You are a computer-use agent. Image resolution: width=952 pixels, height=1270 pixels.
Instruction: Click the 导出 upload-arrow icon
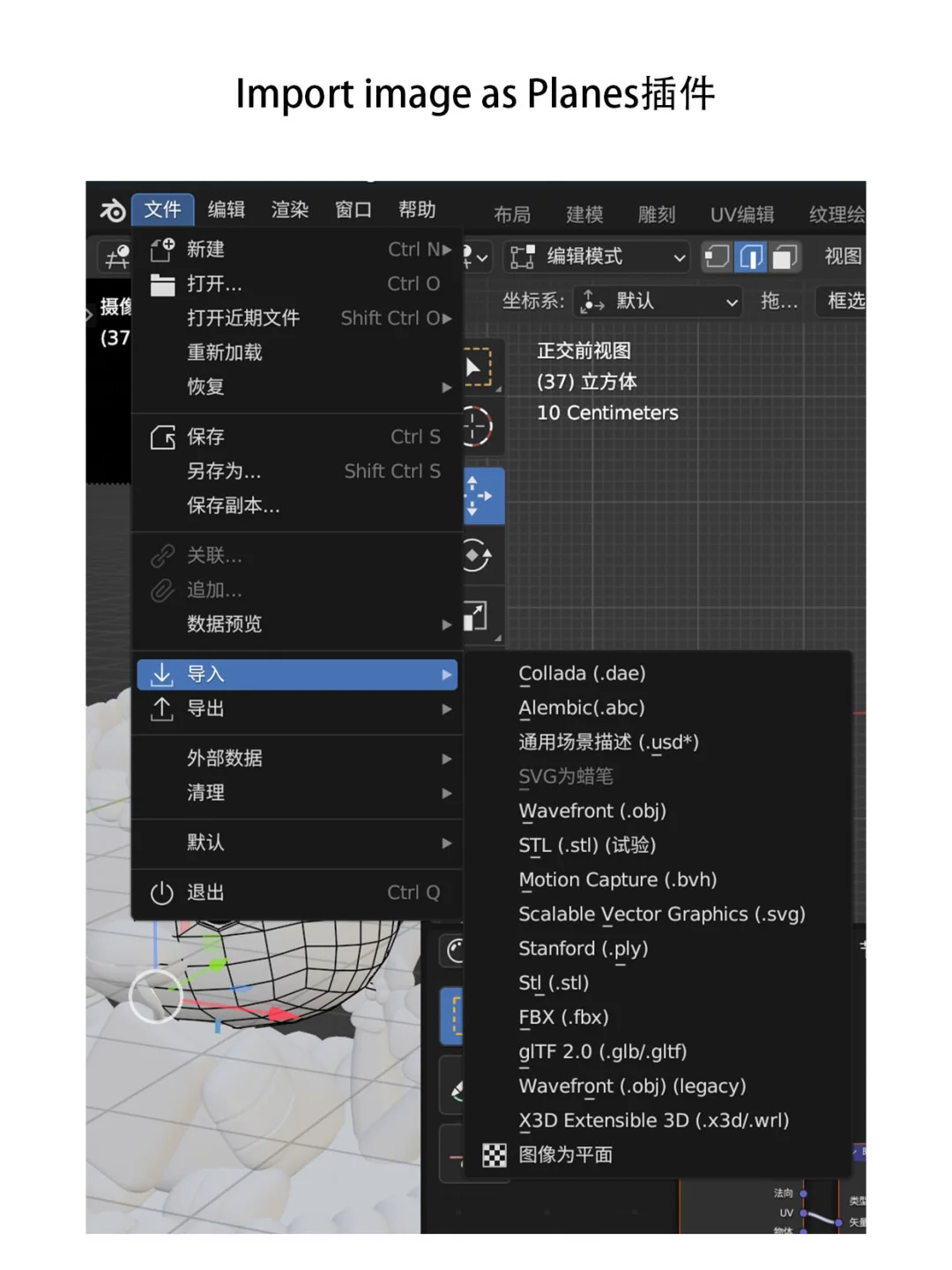point(160,709)
